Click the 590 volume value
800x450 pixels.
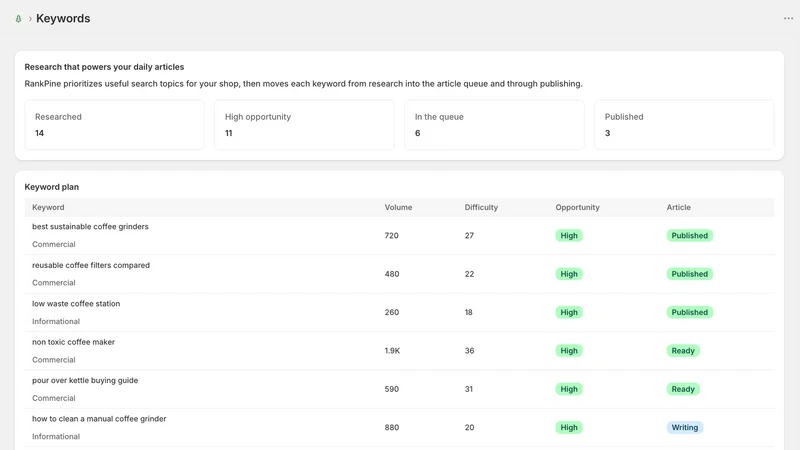coord(392,389)
